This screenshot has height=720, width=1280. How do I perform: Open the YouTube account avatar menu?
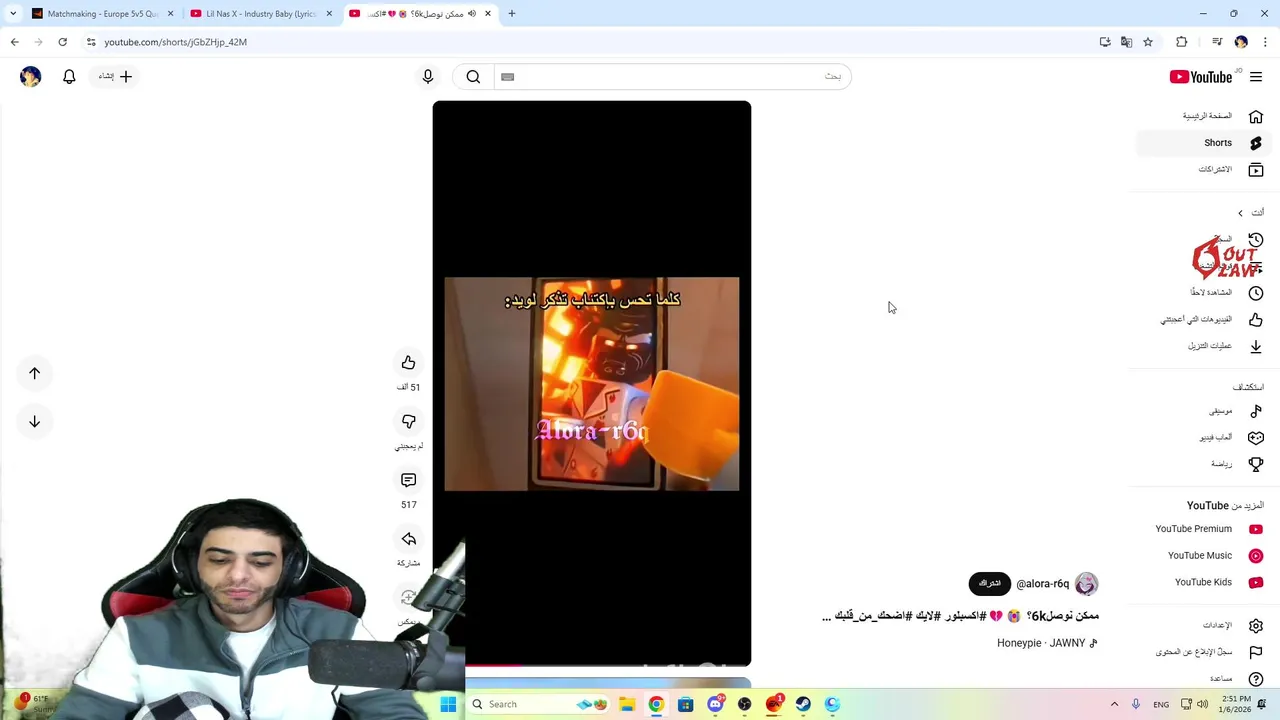[30, 76]
